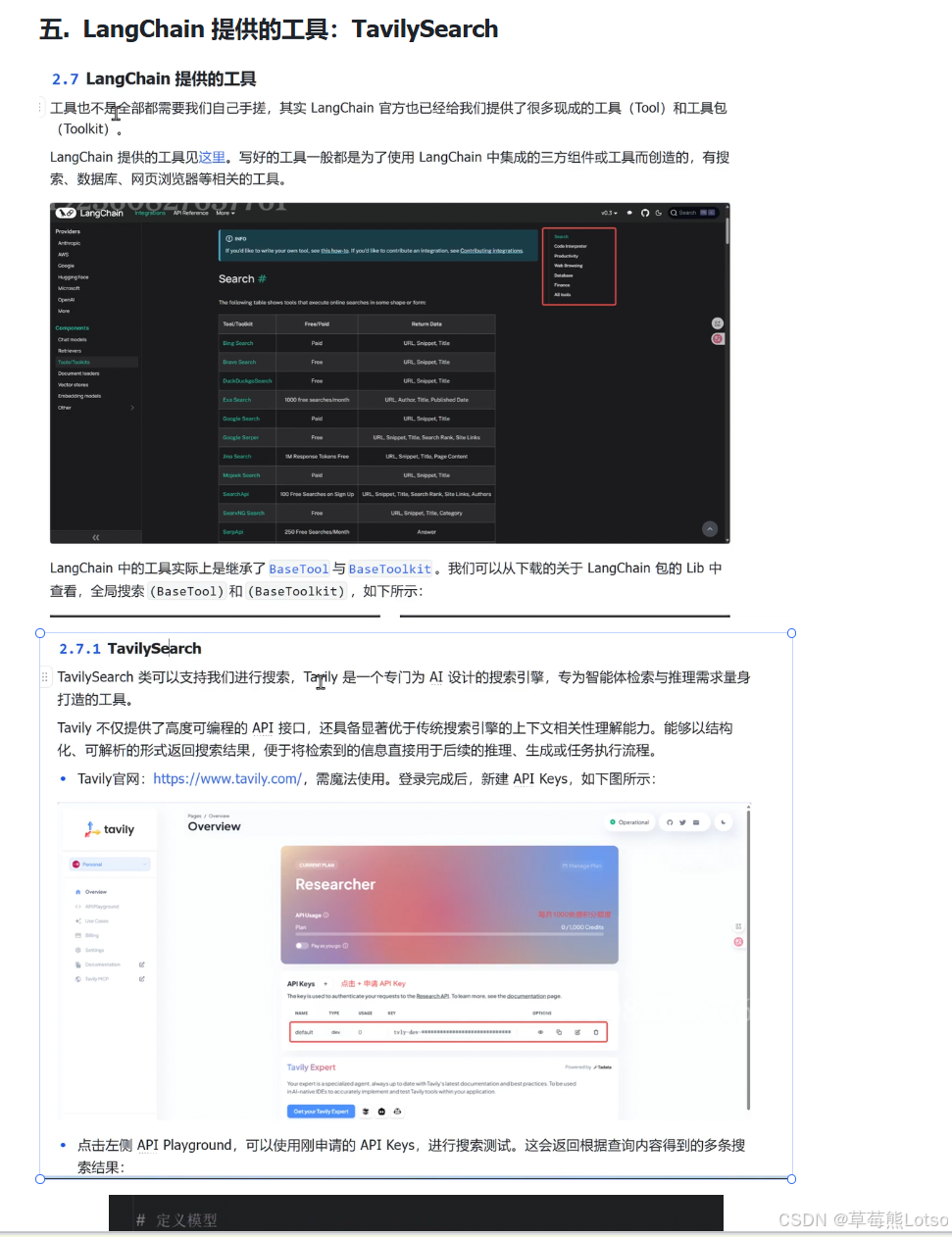Click the bottom-right selection handle of TavilySearch block
Screen dimensions: 952x1237
[x=791, y=1179]
